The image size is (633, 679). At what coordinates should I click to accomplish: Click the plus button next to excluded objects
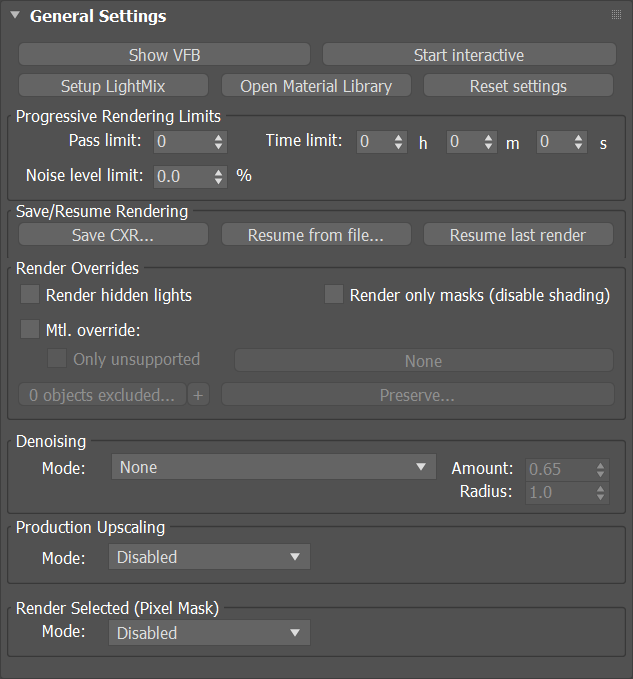point(198,395)
